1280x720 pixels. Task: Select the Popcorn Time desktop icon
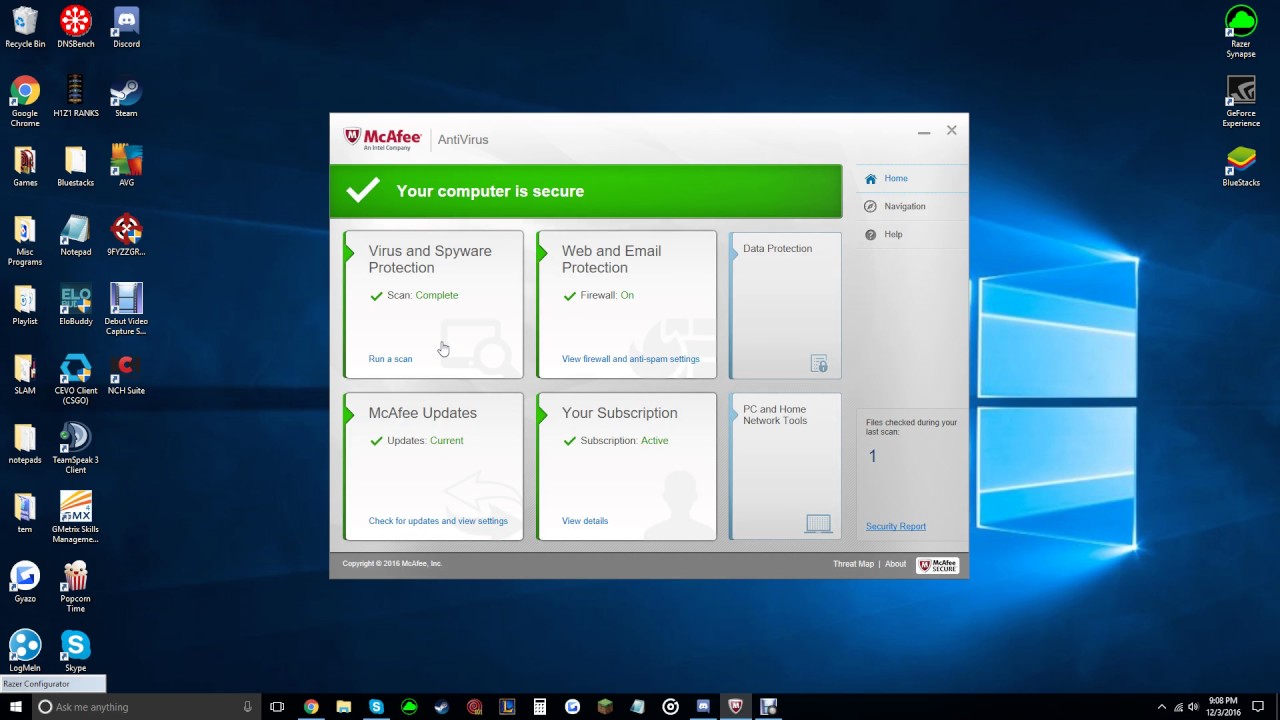75,586
